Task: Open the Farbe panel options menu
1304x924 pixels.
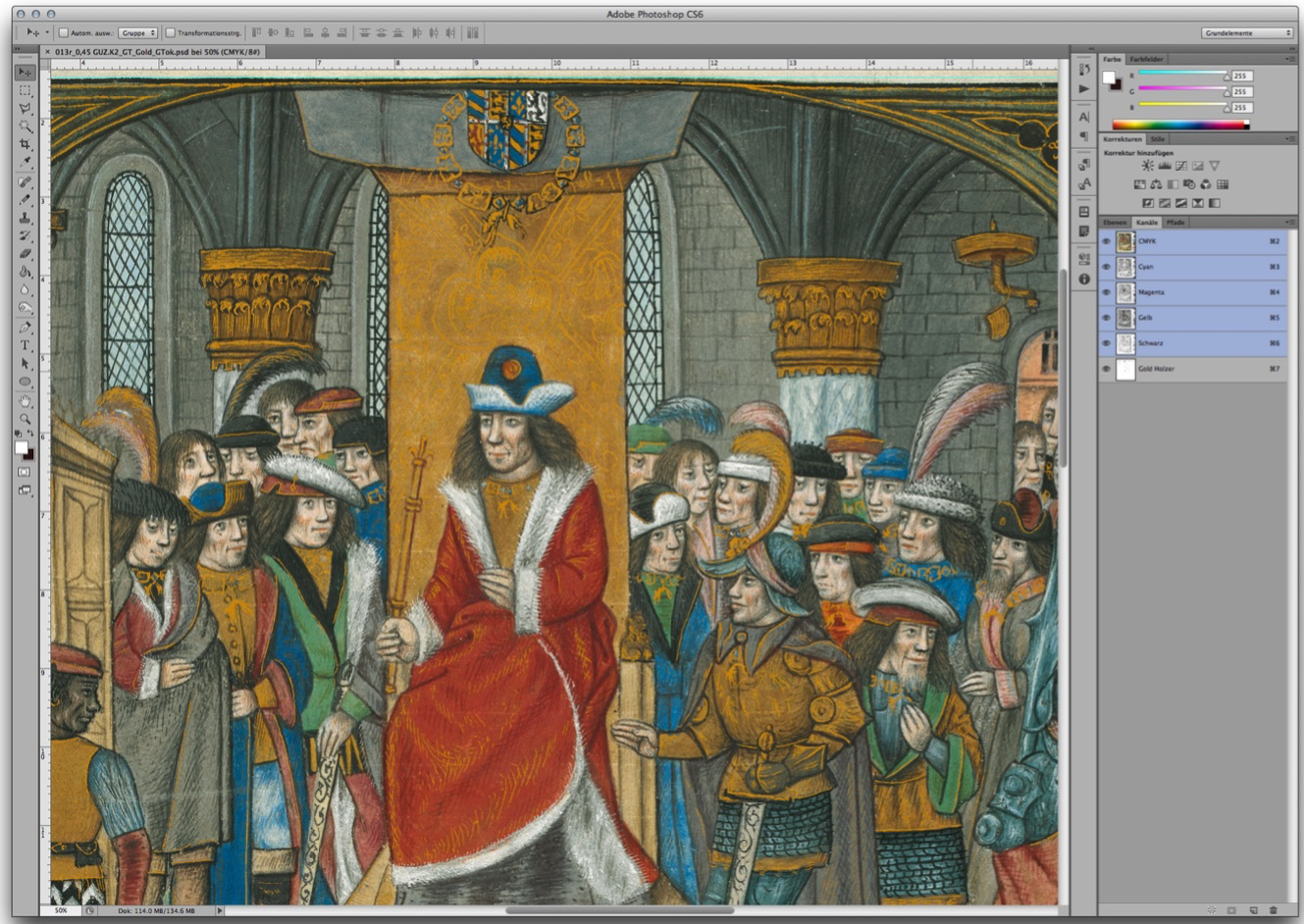Action: click(1289, 59)
